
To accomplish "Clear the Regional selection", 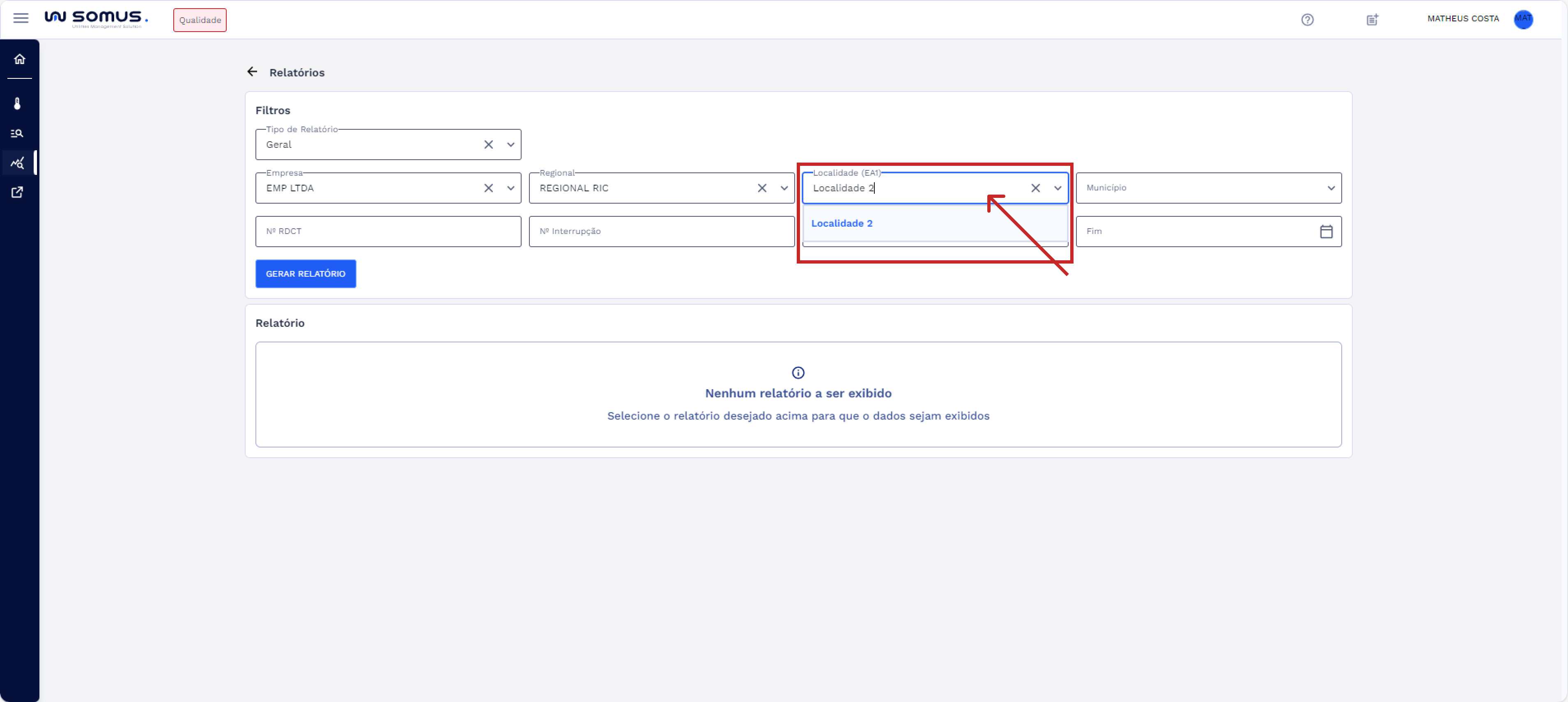I will point(761,188).
